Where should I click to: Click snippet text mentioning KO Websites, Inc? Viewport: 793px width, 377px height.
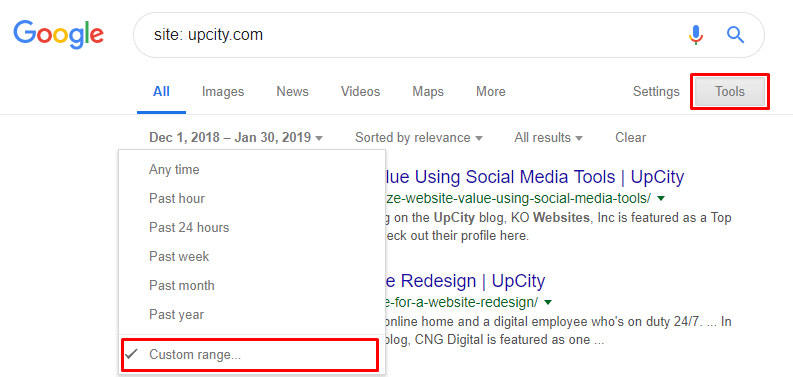point(559,227)
